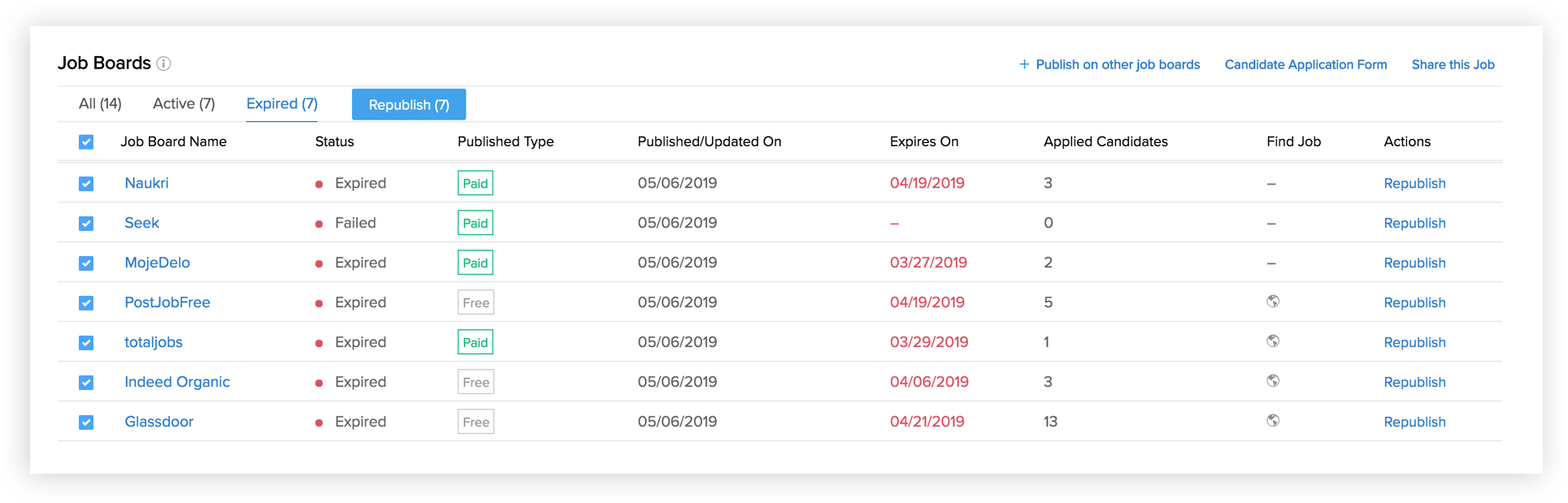Open Find Job globe for Indeed Organic
The width and height of the screenshot is (1568, 503).
tap(1273, 381)
